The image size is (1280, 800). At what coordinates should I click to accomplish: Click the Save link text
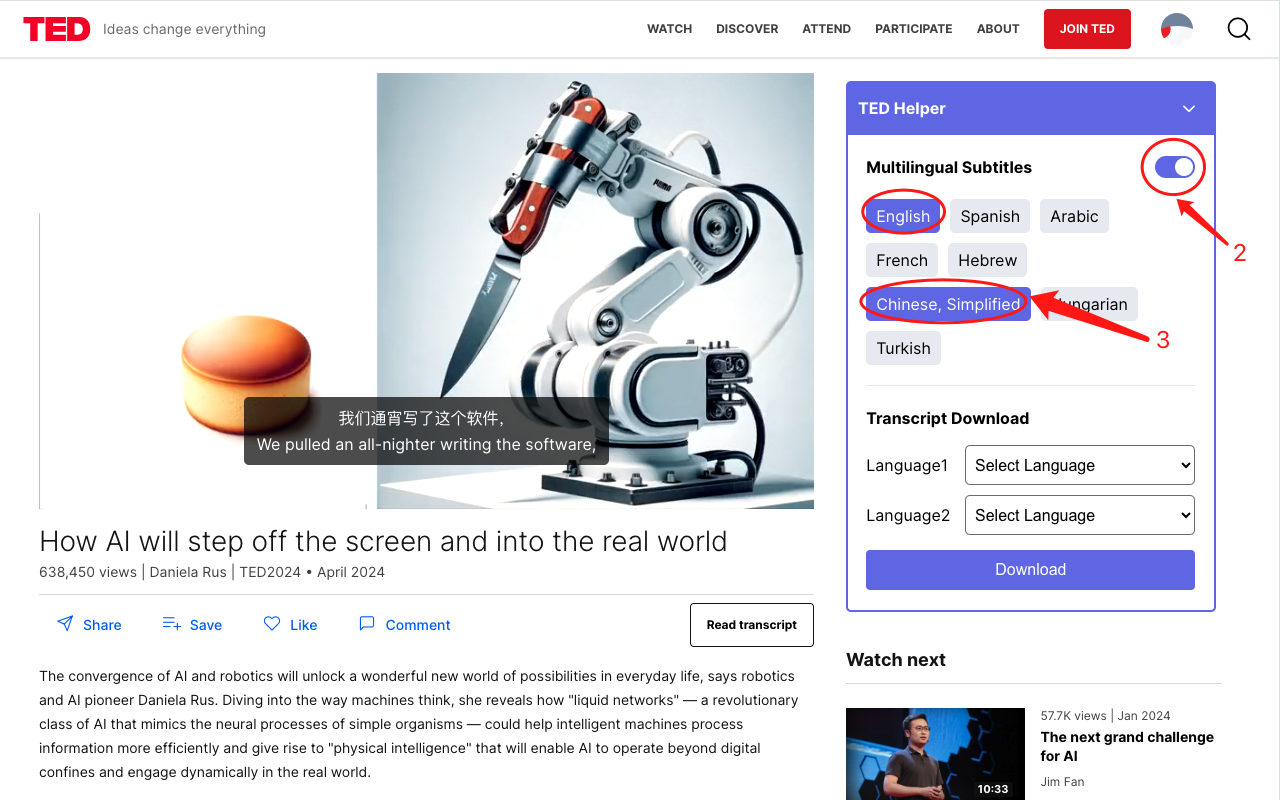click(206, 625)
